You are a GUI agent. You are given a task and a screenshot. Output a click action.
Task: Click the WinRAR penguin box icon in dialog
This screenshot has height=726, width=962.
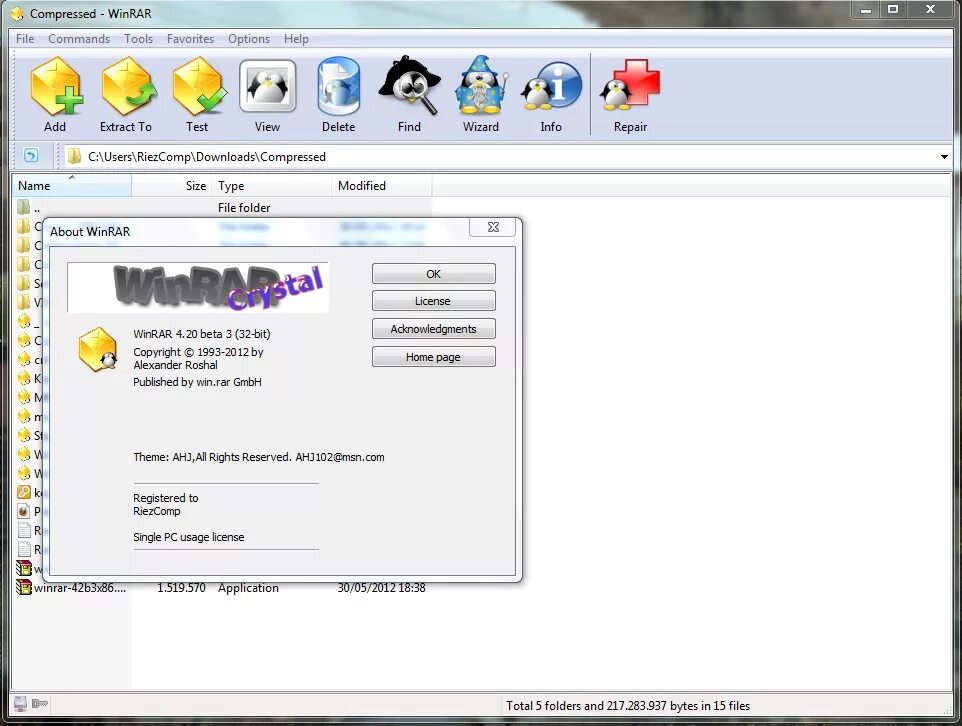pos(98,349)
